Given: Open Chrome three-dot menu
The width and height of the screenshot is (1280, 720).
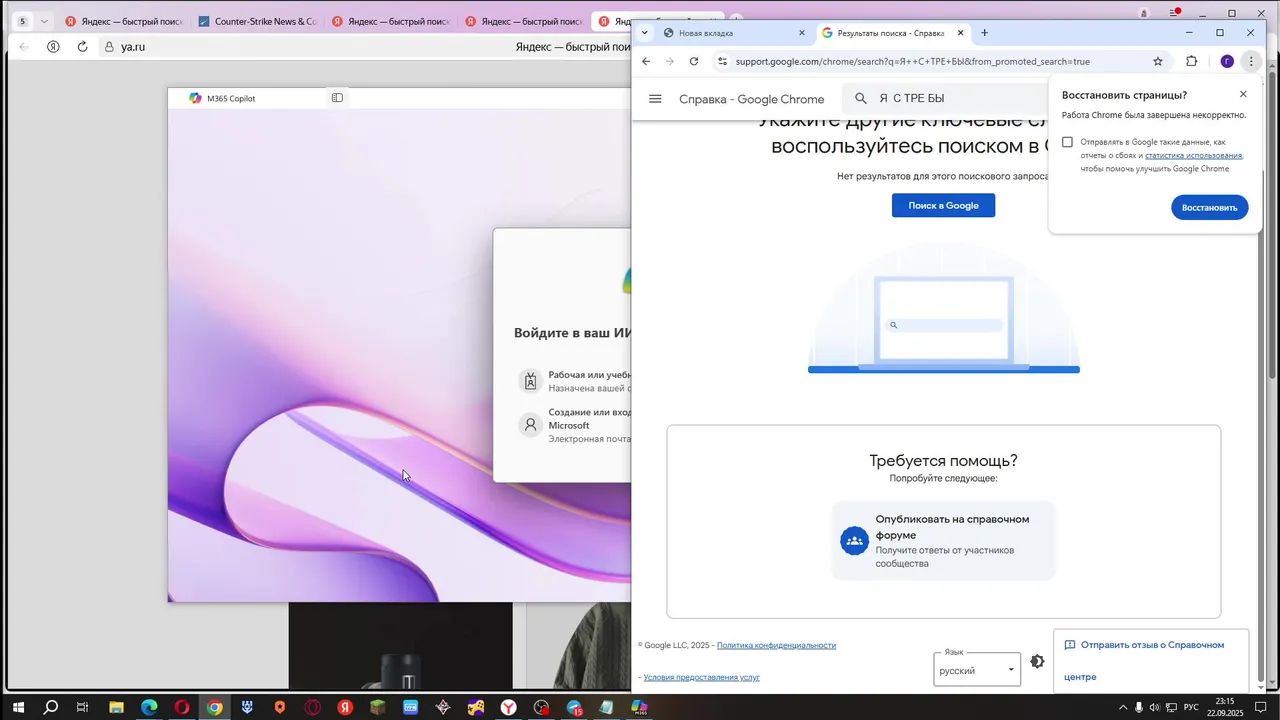Looking at the screenshot, I should click(1251, 61).
